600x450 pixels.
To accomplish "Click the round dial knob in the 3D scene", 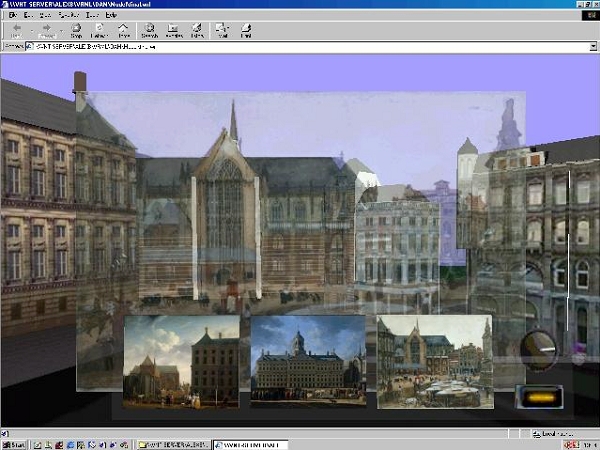I will [x=539, y=349].
